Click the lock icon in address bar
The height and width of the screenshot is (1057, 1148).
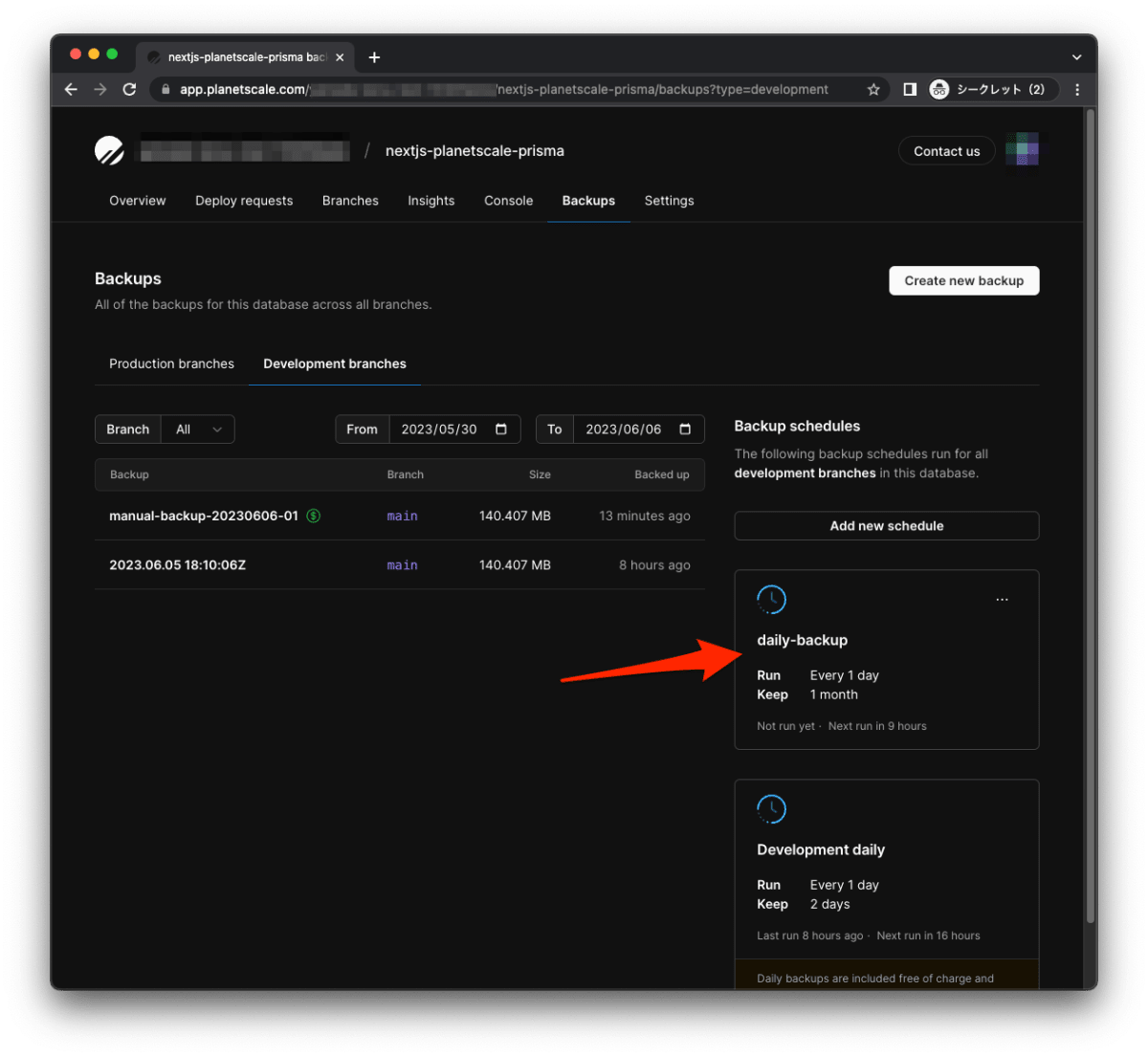pos(166,89)
